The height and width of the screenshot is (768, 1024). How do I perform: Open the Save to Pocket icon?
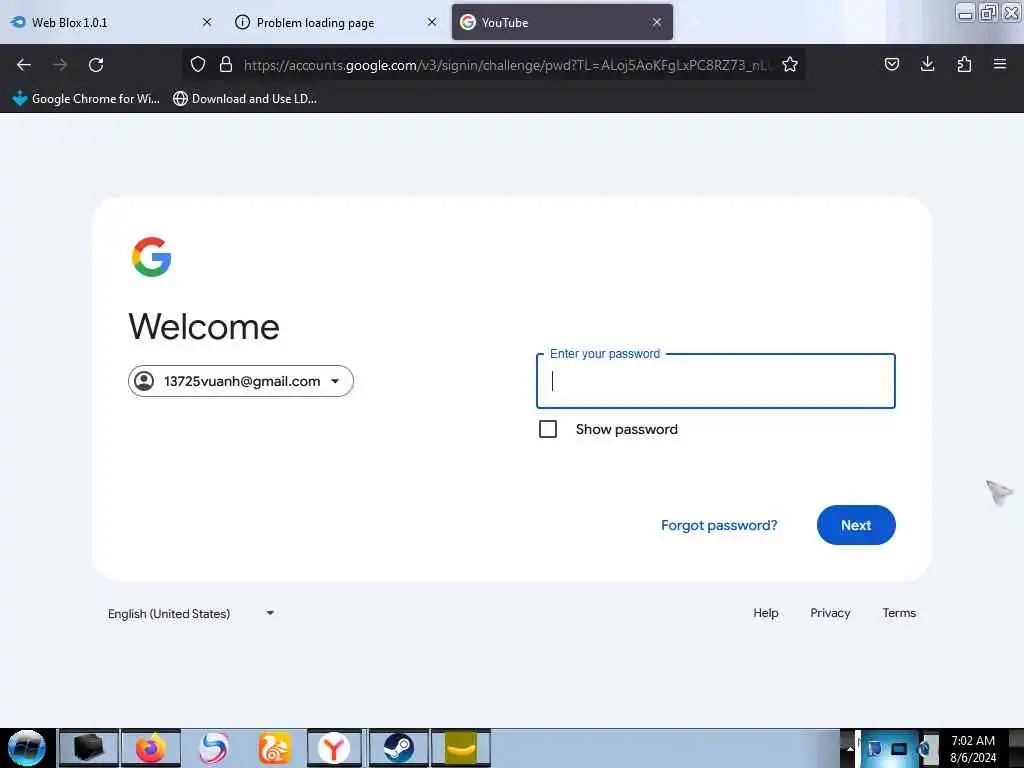[892, 64]
